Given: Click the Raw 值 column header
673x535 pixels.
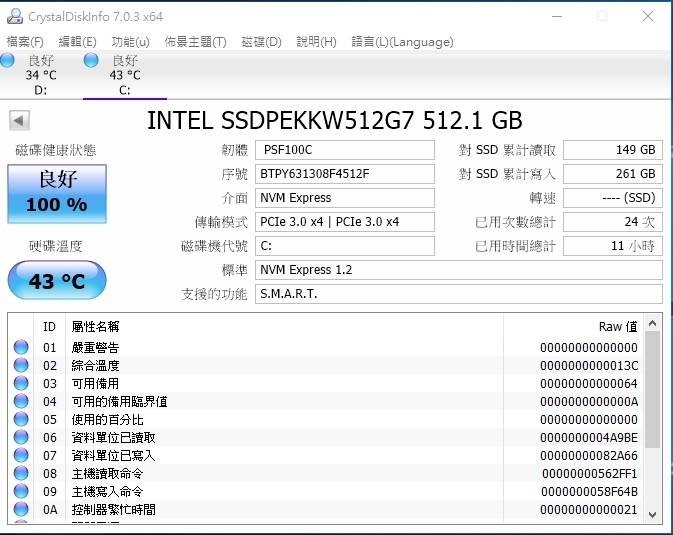Looking at the screenshot, I should pyautogui.click(x=573, y=326).
